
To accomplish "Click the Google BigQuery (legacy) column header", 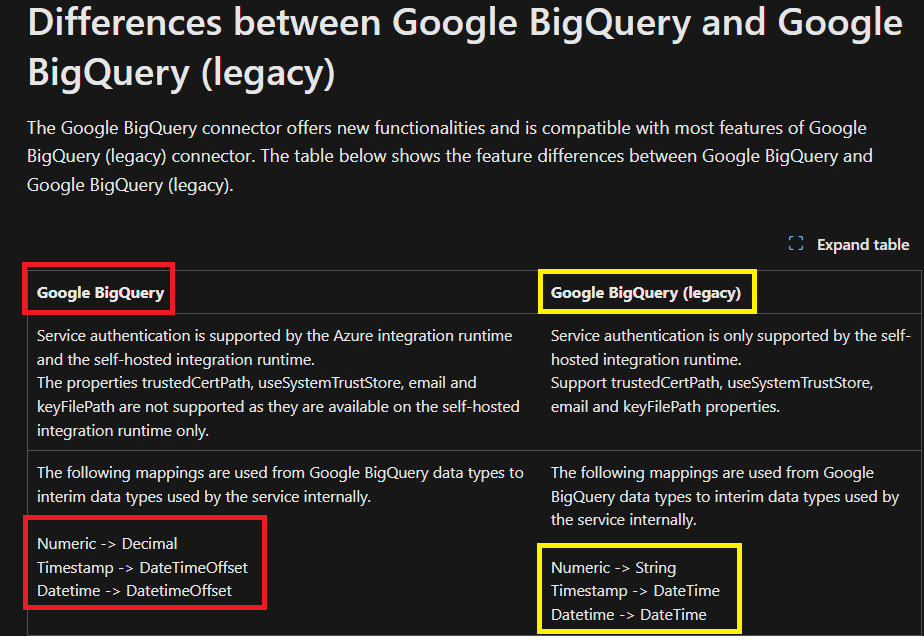I will [x=646, y=293].
